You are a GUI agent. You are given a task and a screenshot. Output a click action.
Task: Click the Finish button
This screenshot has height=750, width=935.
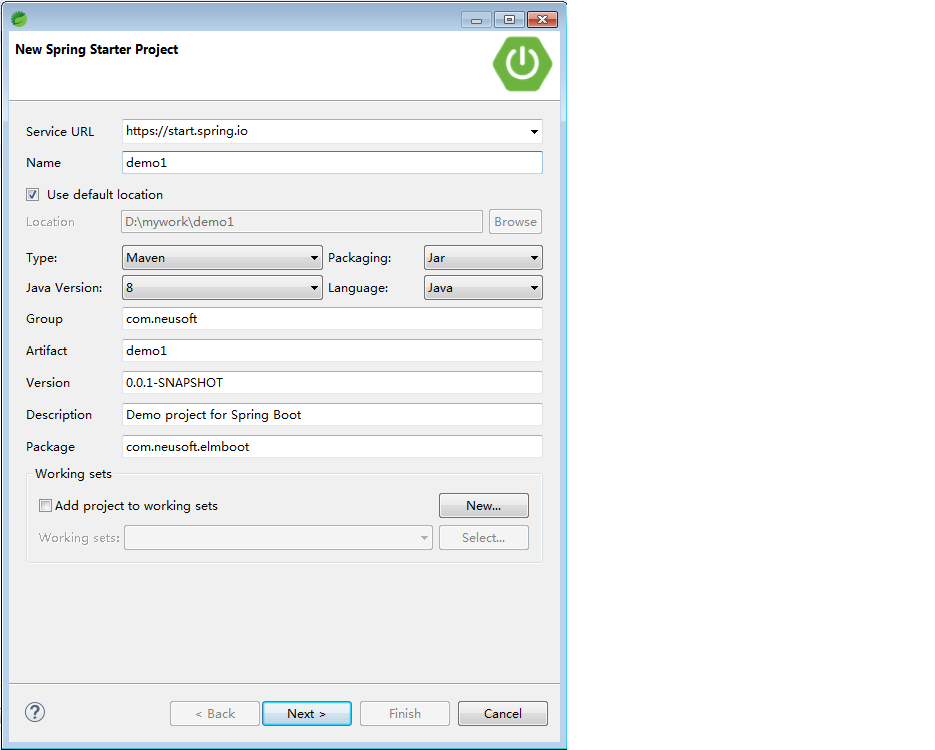pos(405,714)
